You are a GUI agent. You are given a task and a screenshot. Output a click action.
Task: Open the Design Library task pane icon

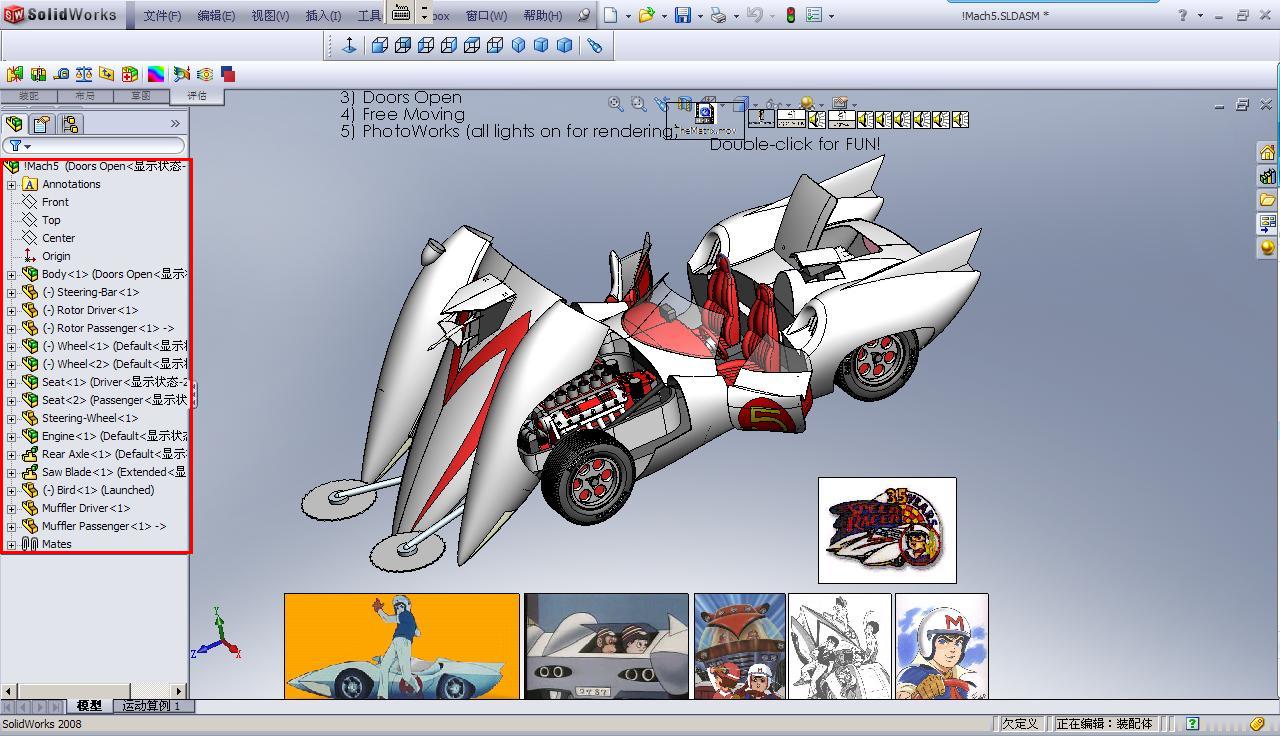click(1267, 176)
